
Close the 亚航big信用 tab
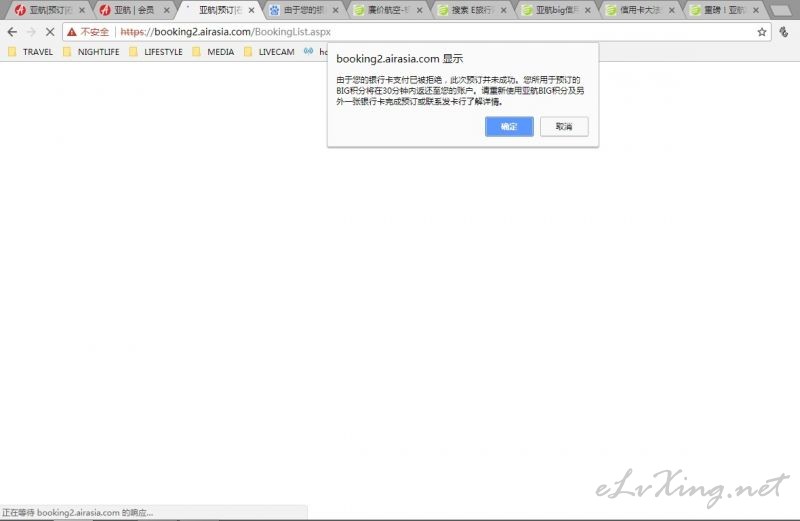click(x=588, y=10)
